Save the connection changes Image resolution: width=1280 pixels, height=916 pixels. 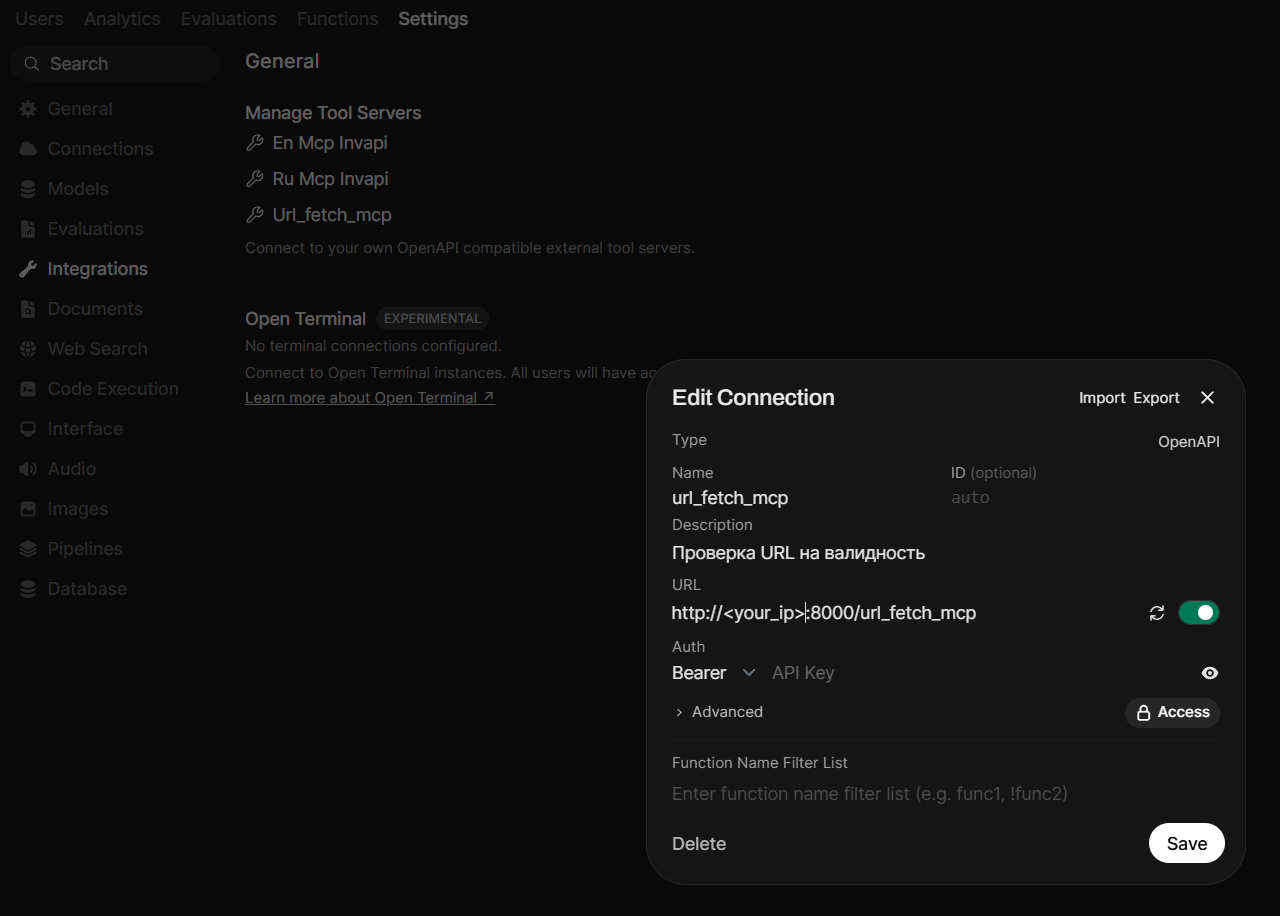pos(1186,843)
